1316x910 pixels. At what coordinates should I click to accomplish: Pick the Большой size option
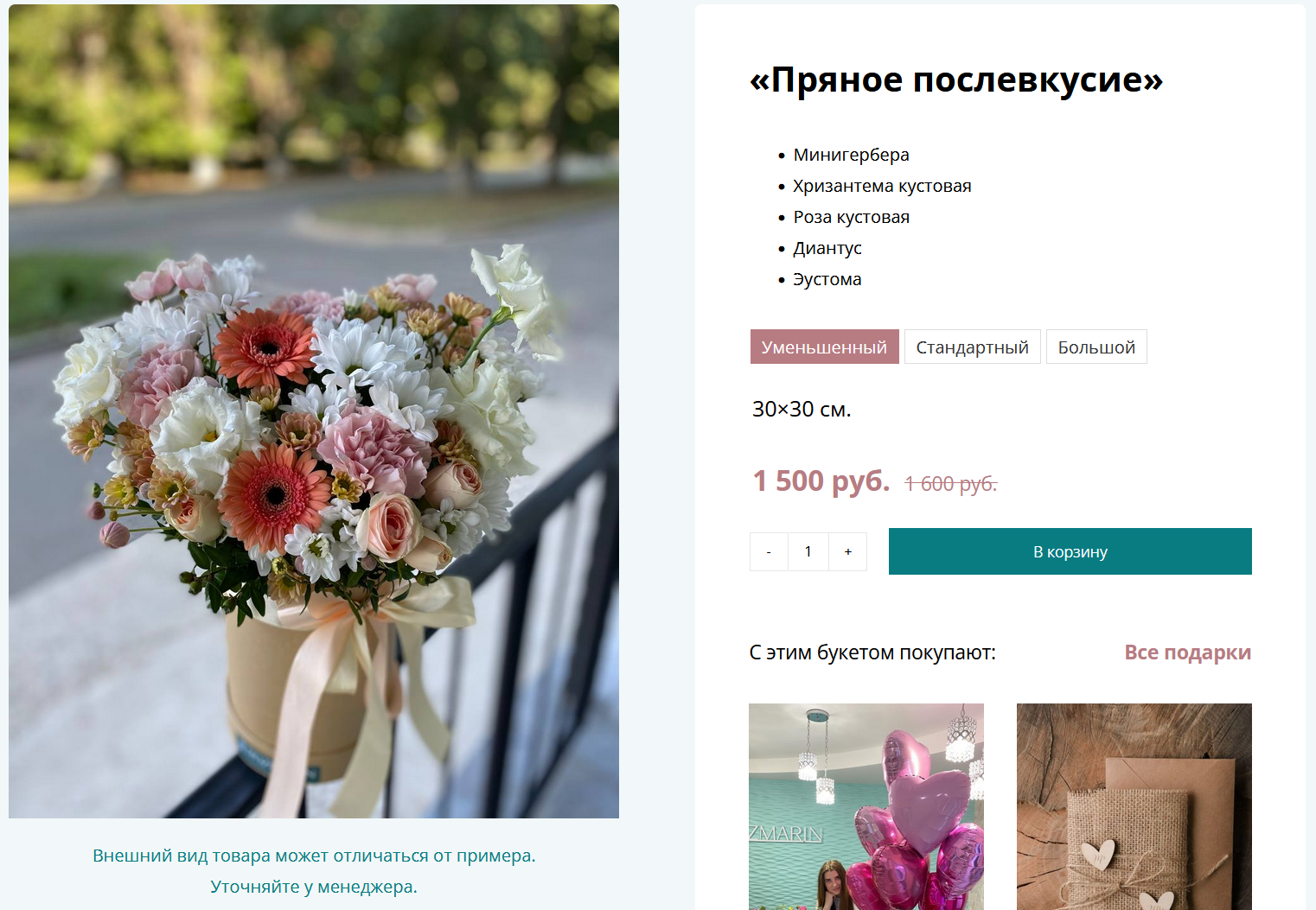1096,347
